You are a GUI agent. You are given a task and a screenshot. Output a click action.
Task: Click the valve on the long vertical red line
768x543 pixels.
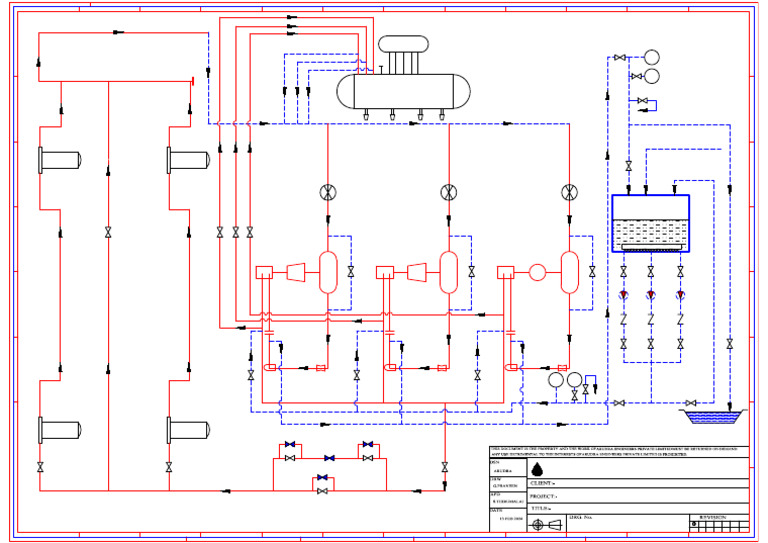tap(108, 233)
